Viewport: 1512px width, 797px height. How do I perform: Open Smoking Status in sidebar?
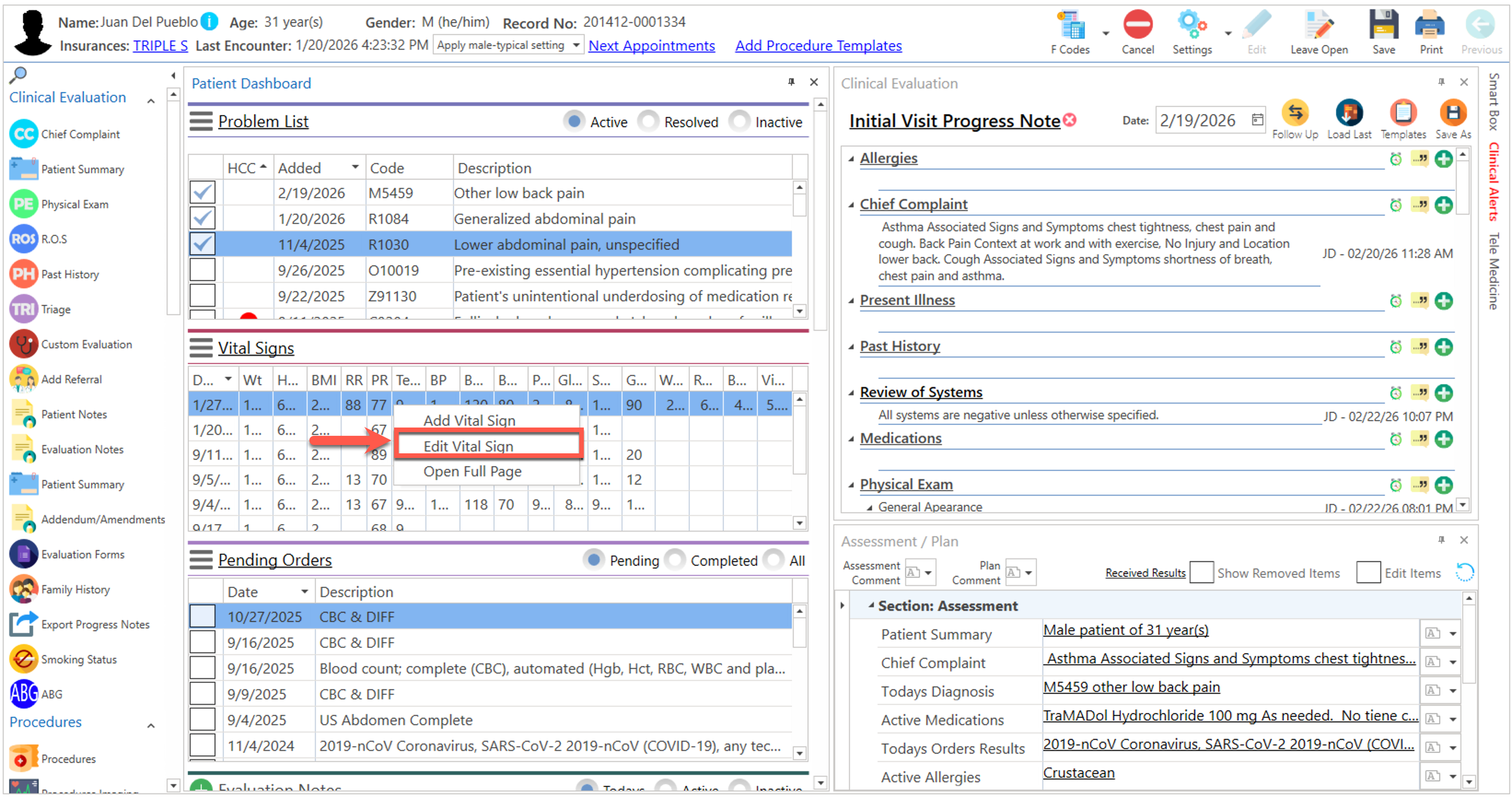[79, 659]
